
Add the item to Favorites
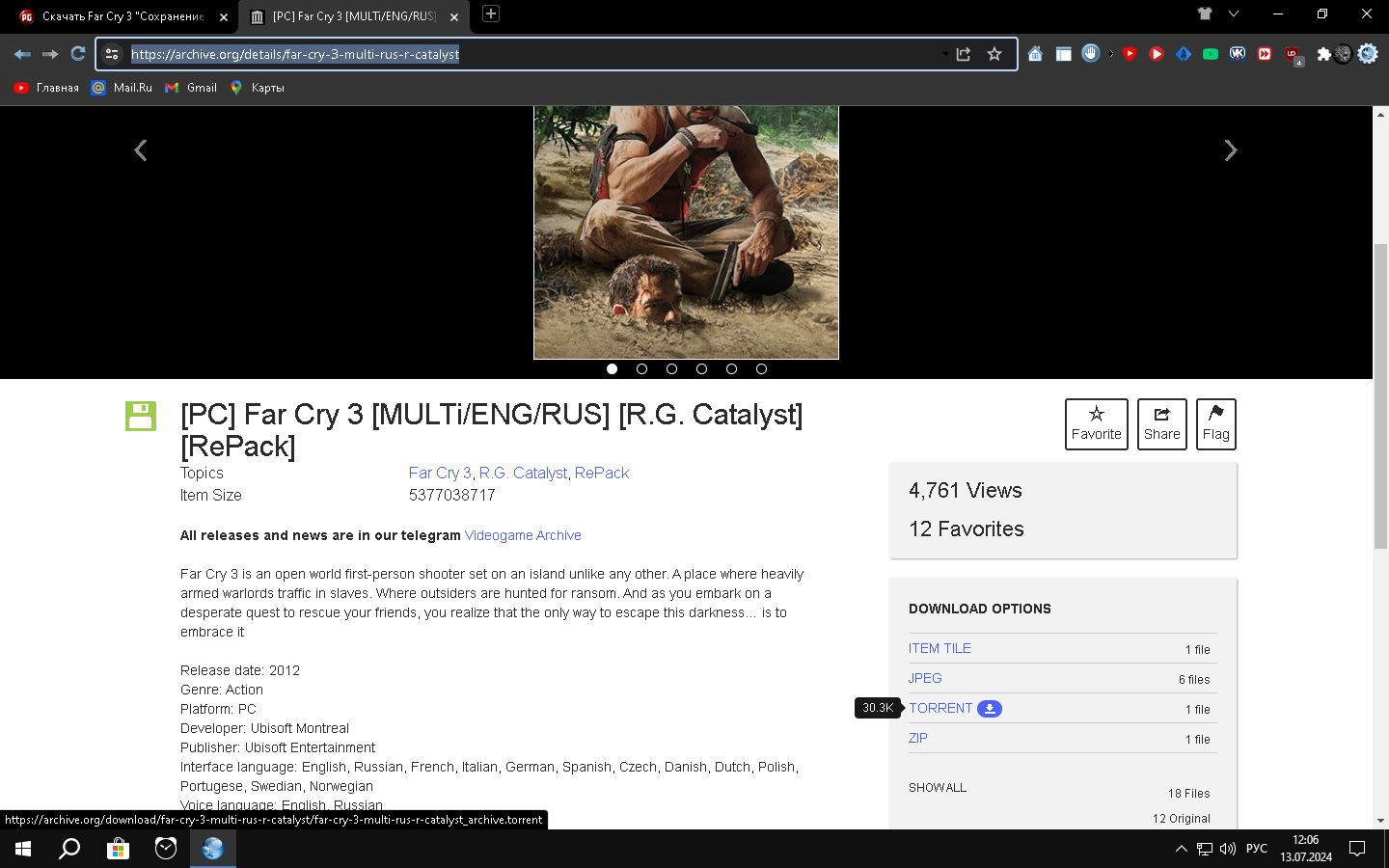[1097, 424]
